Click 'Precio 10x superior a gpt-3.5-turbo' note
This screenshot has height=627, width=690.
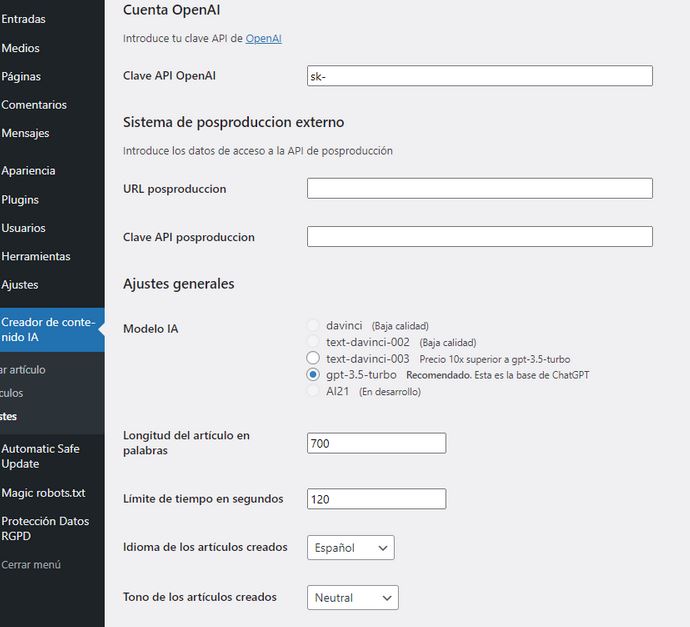tap(495, 359)
